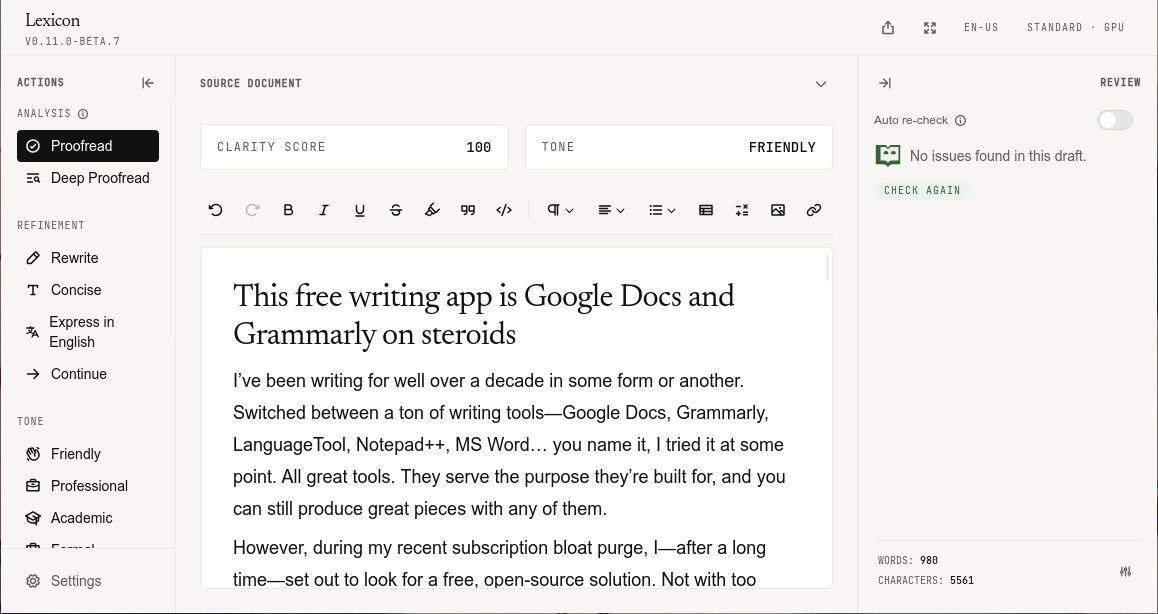Click the Analysis info icon
Viewport: 1158px width, 614px height.
[x=83, y=114]
